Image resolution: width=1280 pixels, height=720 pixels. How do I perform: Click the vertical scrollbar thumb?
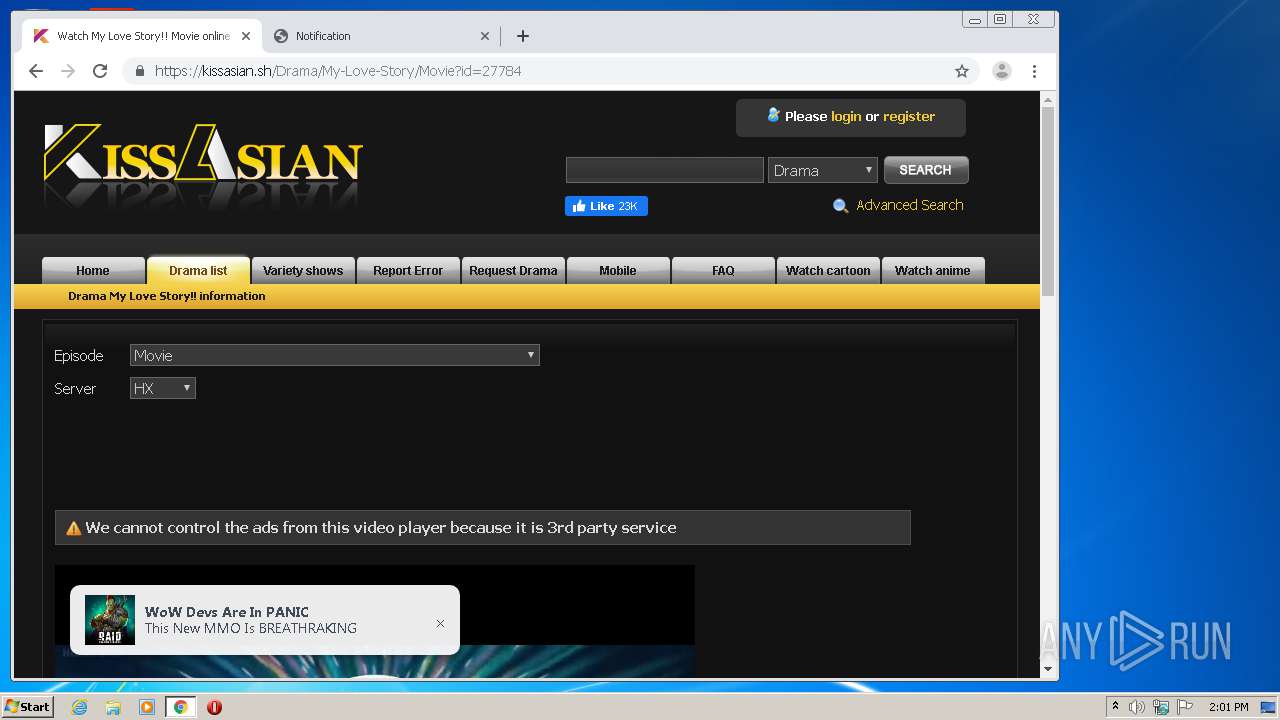coord(1048,201)
